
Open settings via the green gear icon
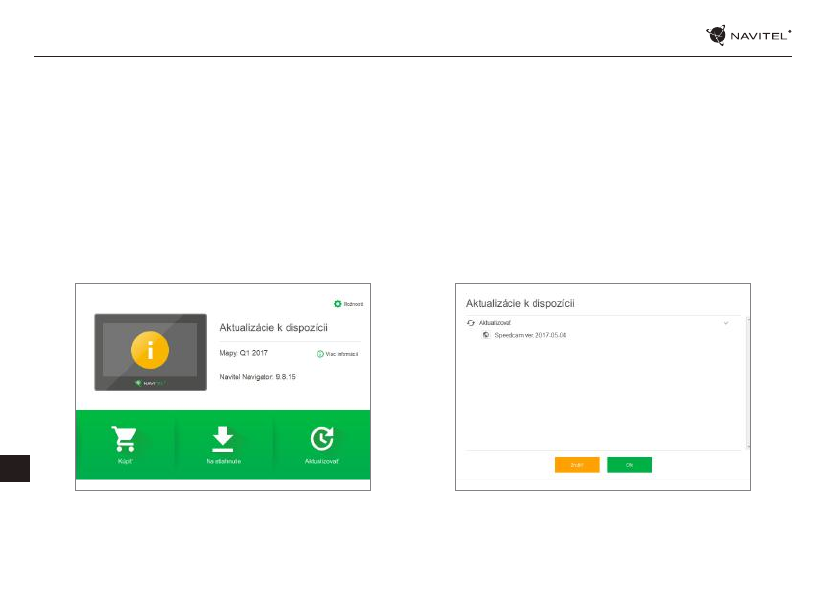pos(338,304)
